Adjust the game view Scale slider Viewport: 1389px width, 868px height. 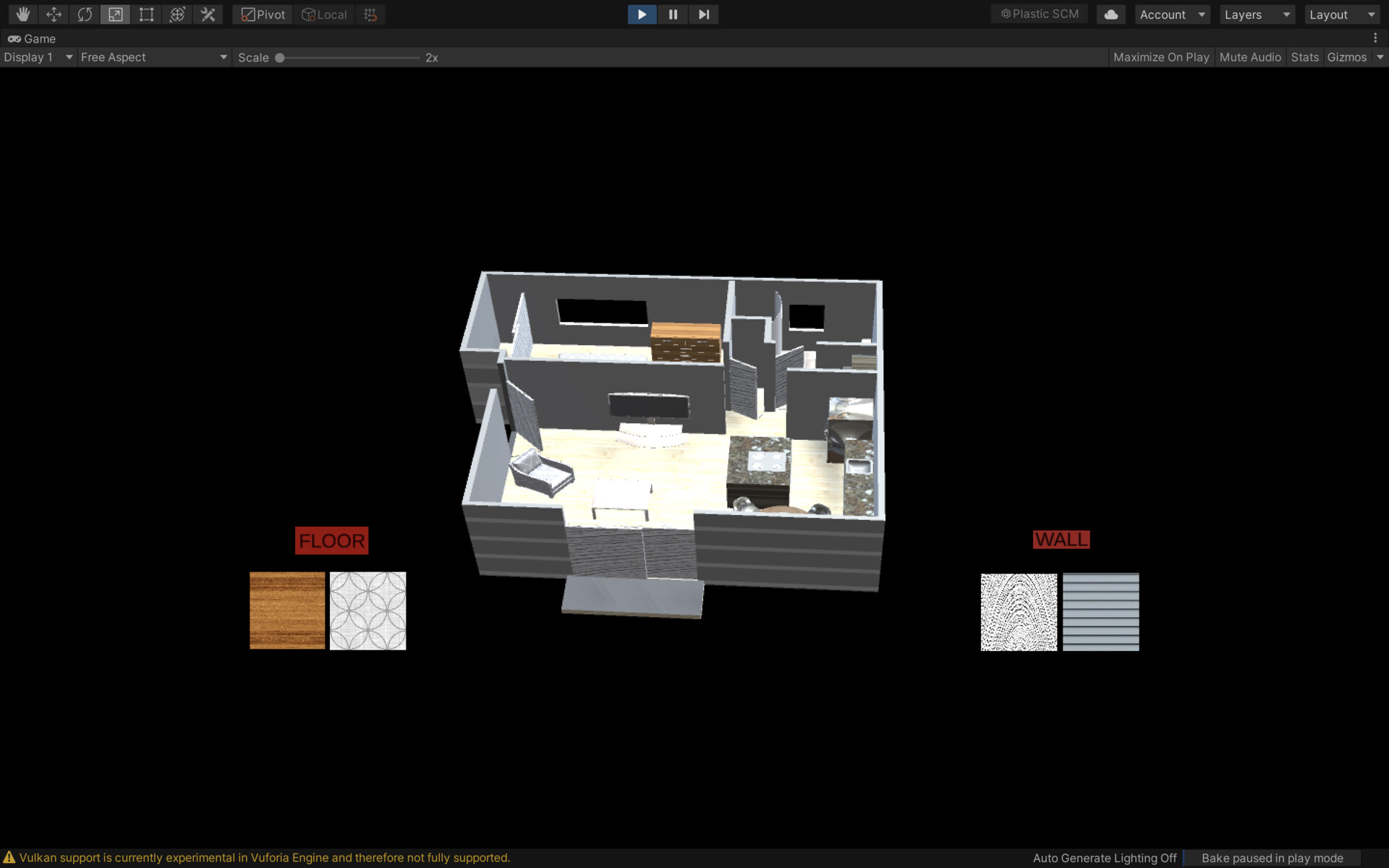click(281, 57)
